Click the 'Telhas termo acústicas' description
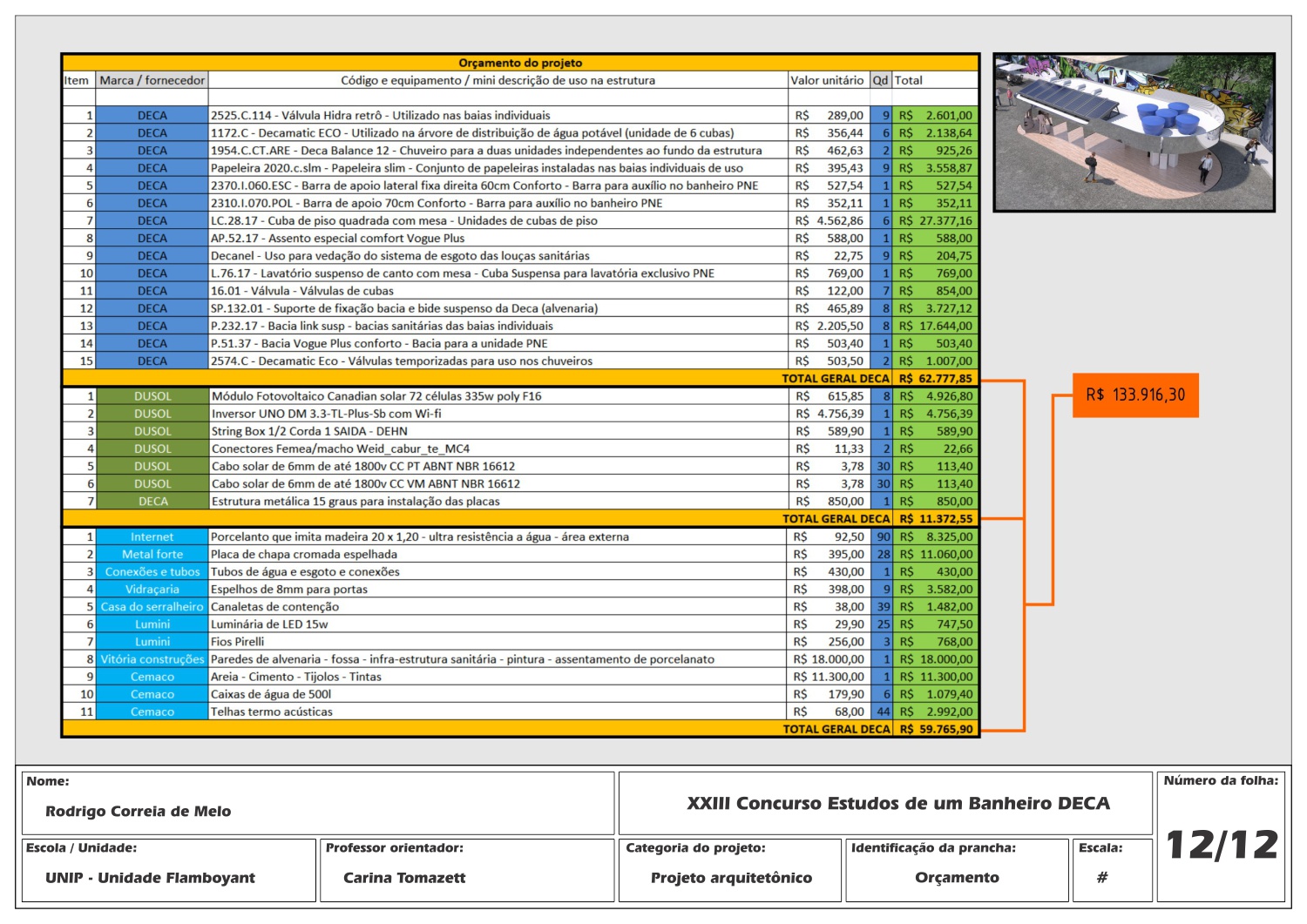1307x924 pixels. pyautogui.click(x=498, y=712)
